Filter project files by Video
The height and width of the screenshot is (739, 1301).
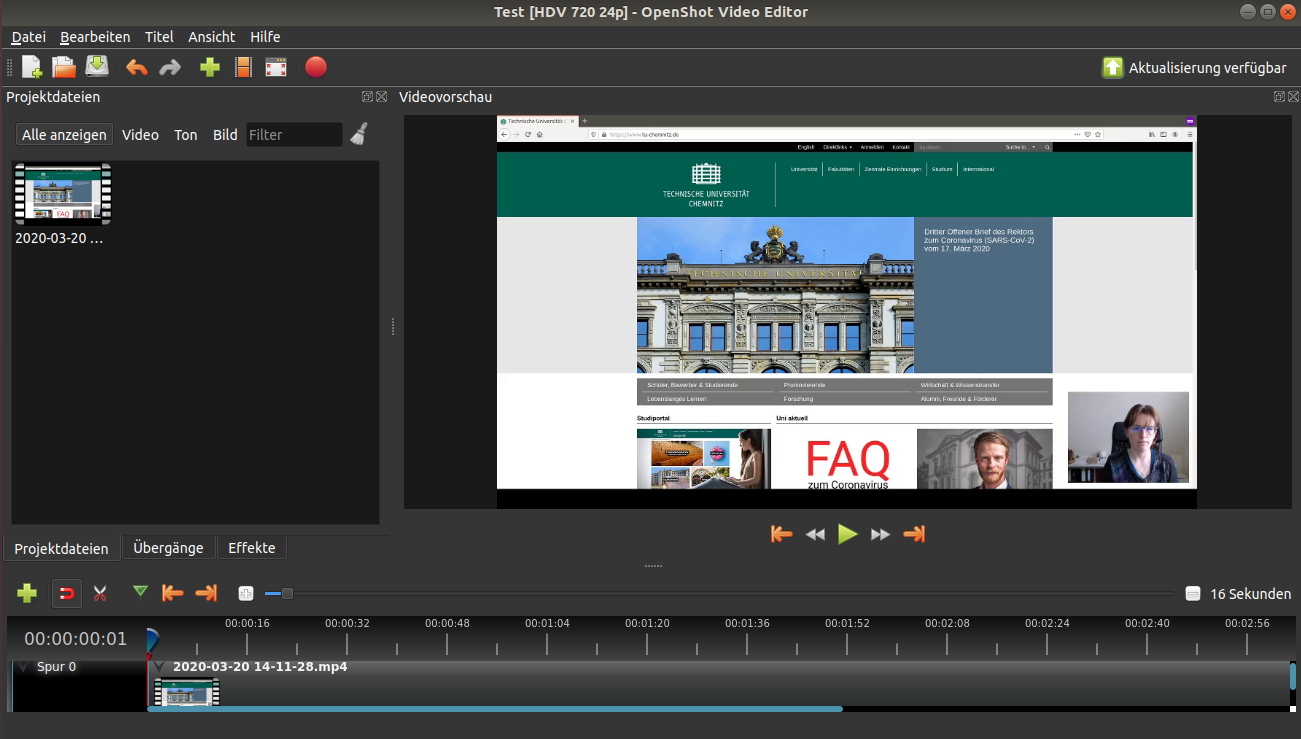pyautogui.click(x=140, y=135)
